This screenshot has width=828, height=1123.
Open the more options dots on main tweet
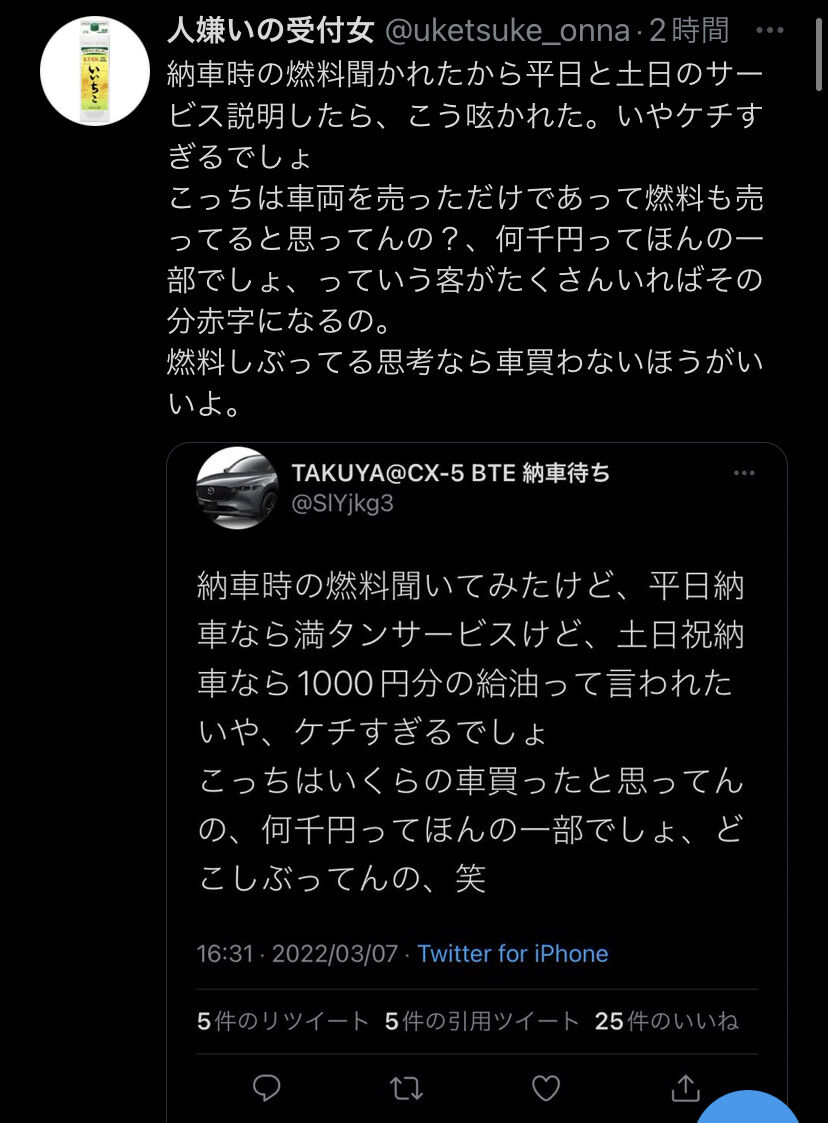coord(769,30)
